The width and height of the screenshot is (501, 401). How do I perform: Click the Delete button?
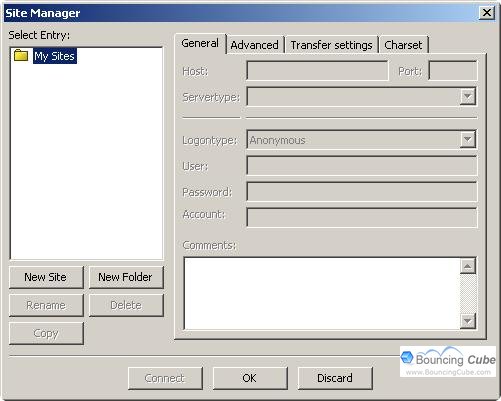point(126,305)
